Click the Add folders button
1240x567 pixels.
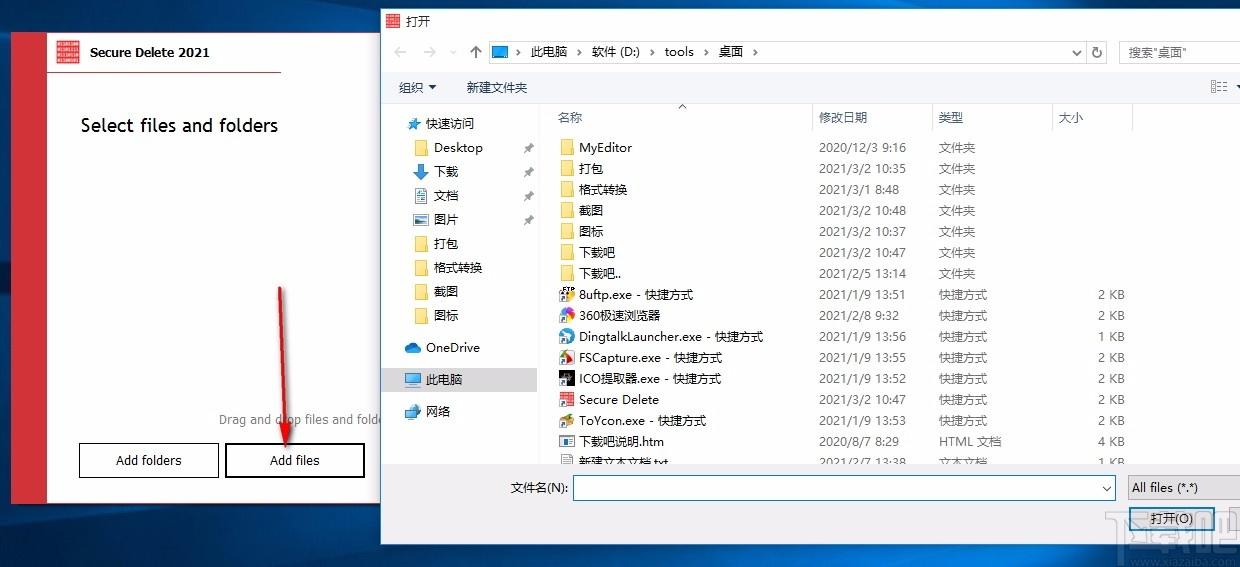point(149,461)
